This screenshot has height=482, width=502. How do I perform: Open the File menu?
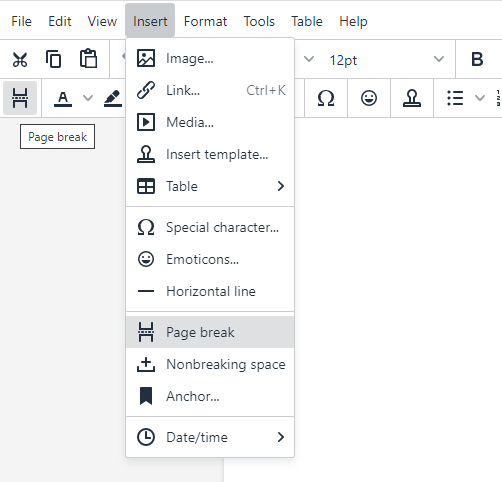pos(21,21)
